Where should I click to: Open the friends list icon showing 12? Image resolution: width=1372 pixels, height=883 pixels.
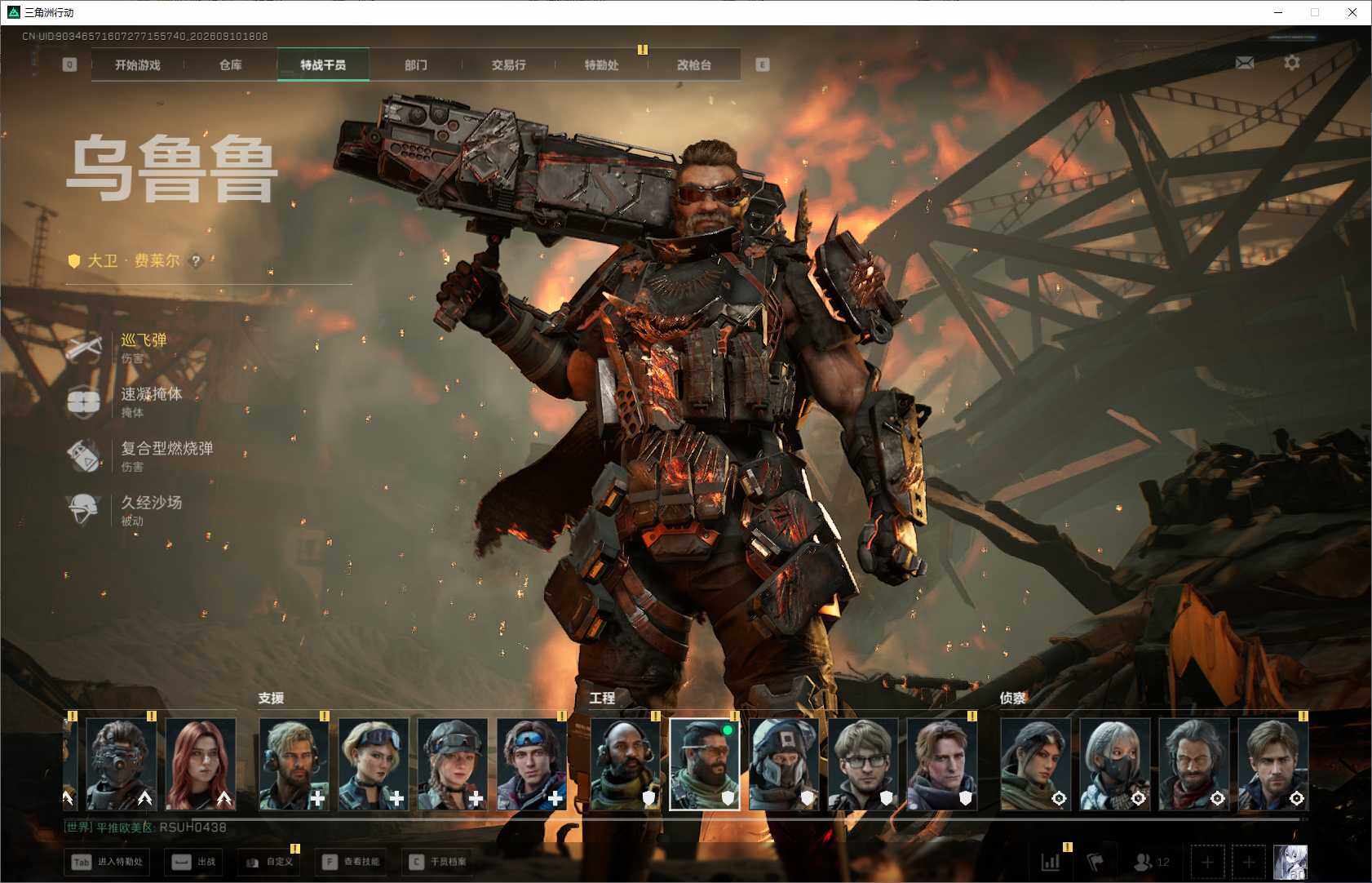click(1152, 862)
